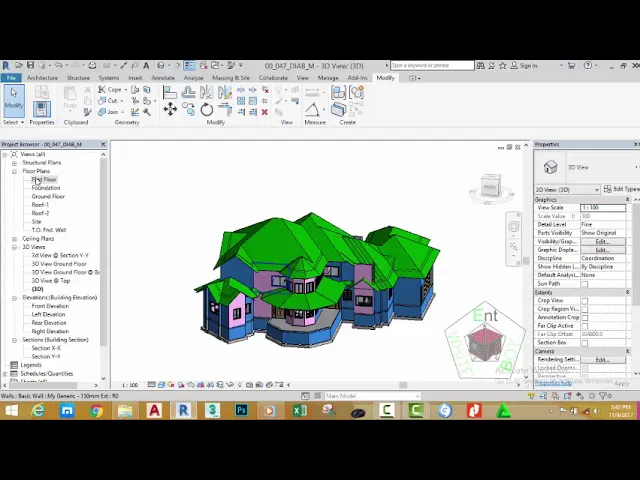Collapse the Graphics properties section
The image size is (640, 480).
tap(627, 199)
